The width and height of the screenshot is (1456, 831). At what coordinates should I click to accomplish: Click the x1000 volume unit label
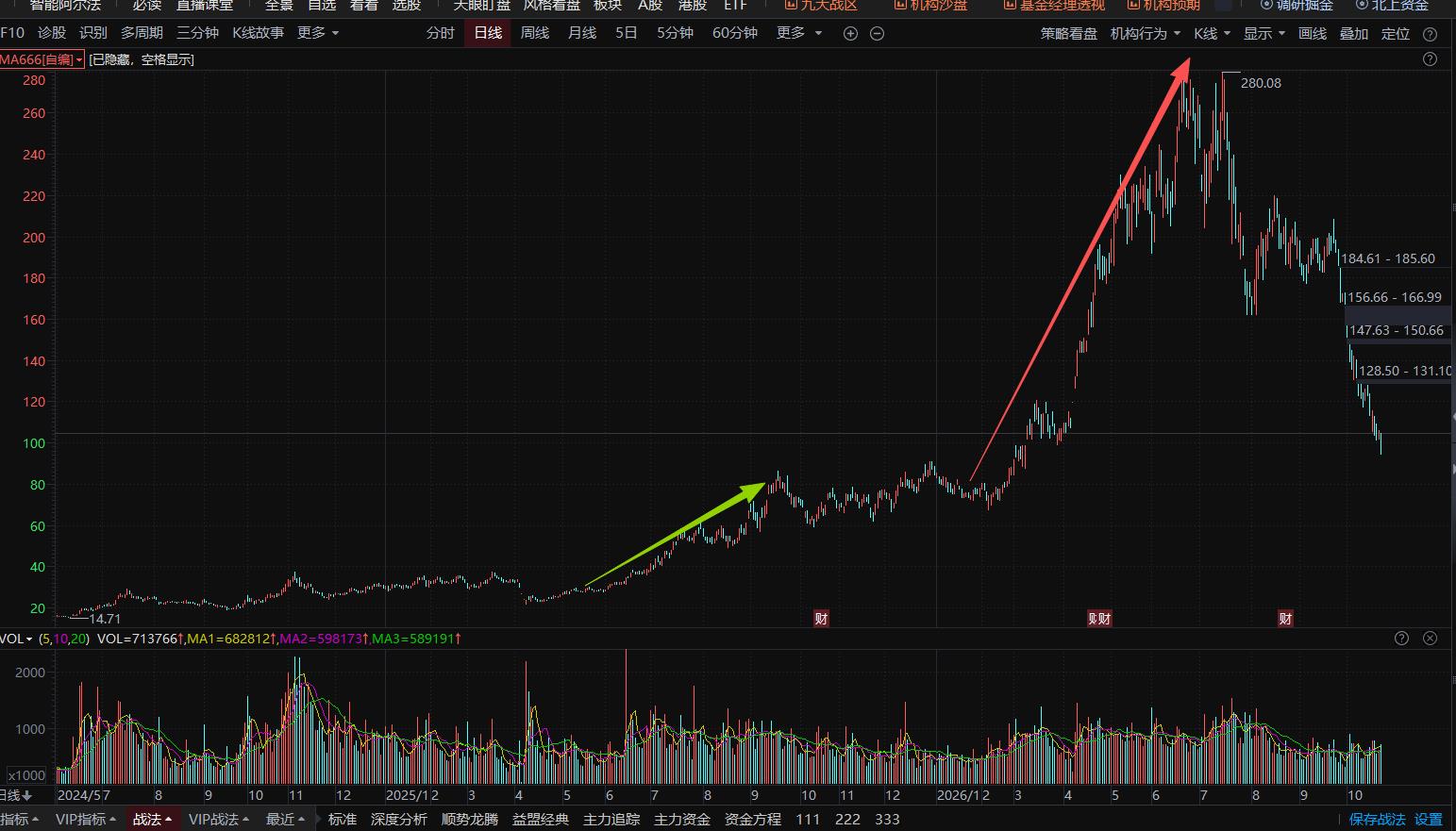tap(26, 775)
